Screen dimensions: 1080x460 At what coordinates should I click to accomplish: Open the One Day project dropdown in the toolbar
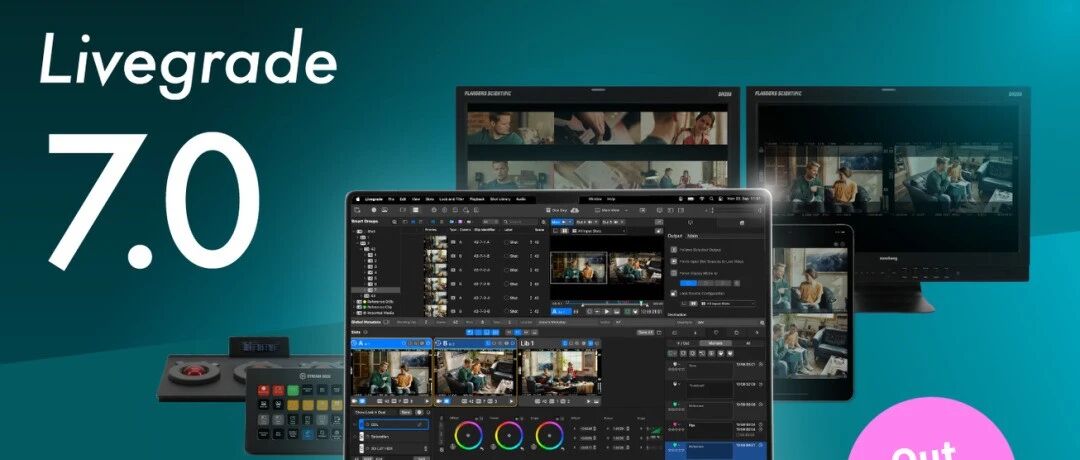tap(557, 210)
